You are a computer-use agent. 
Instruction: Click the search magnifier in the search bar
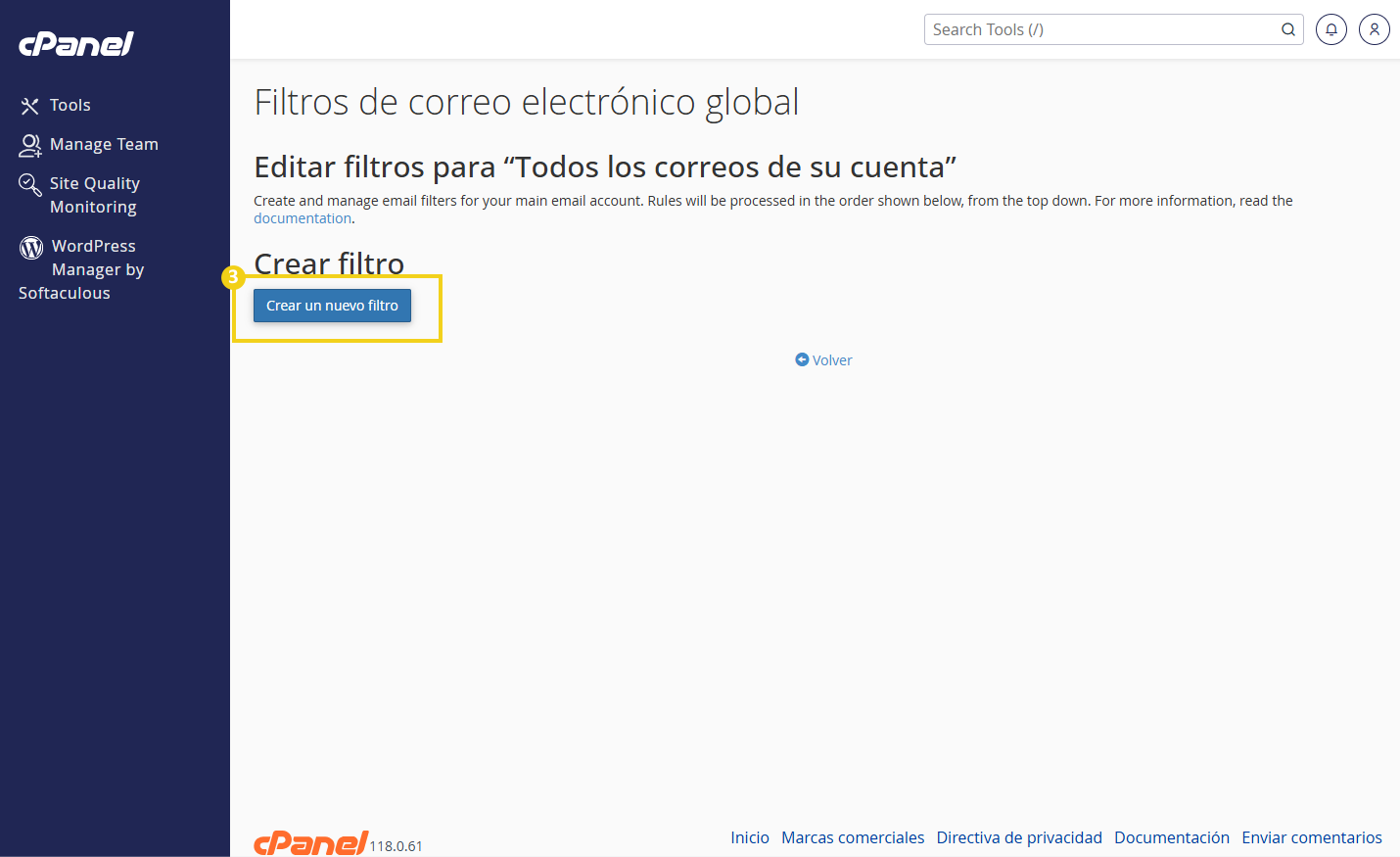point(1287,29)
